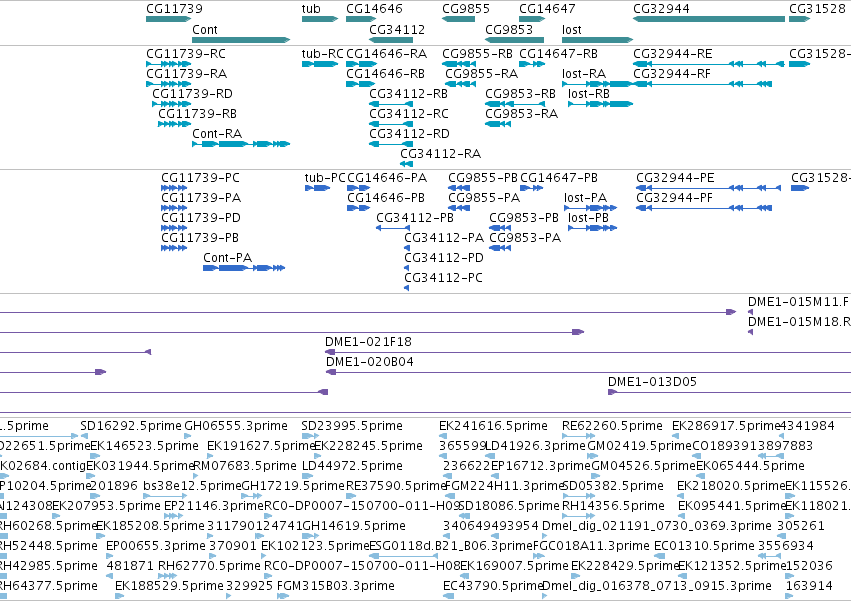
Task: Select protein CG34112-PC
Action: 407,288
